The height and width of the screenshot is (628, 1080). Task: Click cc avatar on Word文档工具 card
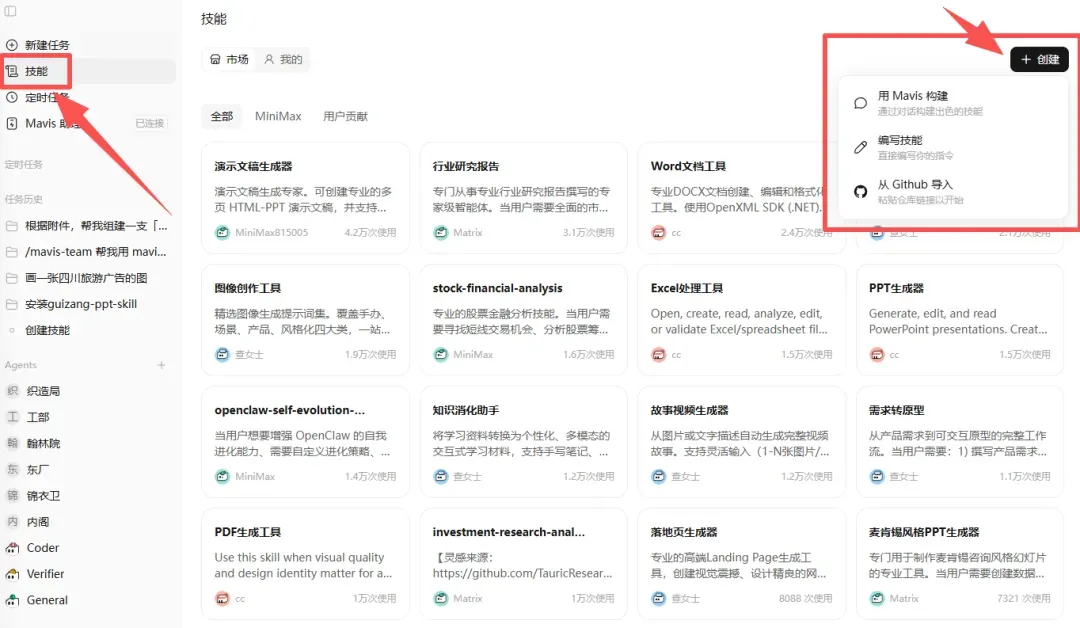658,233
